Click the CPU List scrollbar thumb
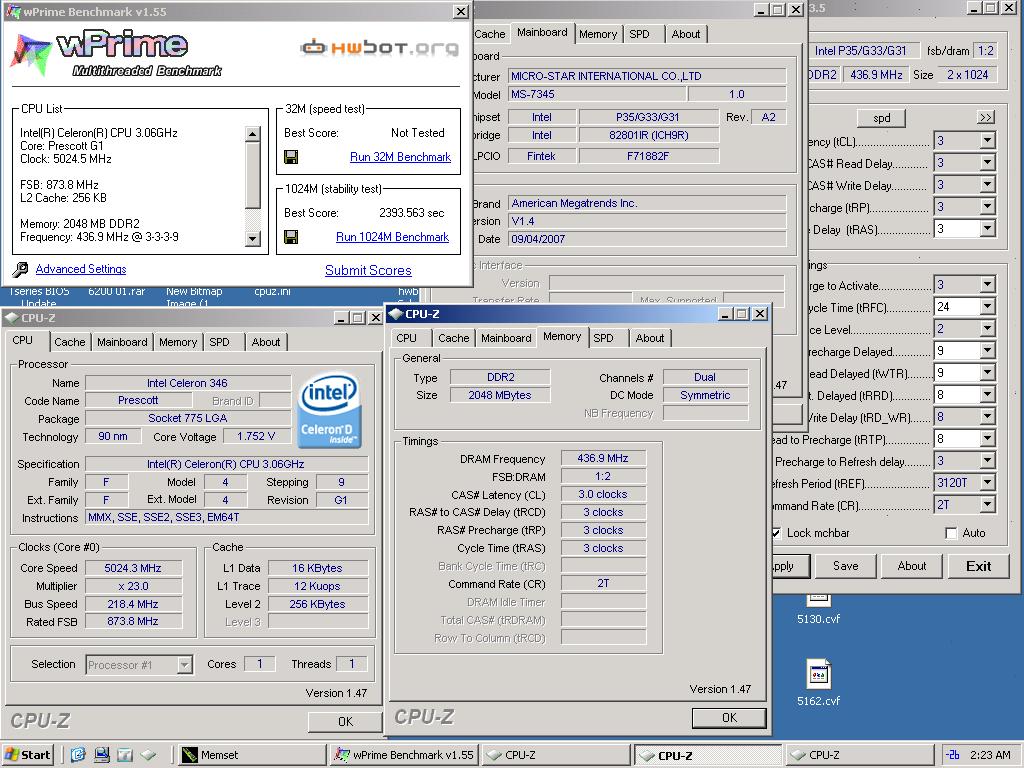The image size is (1024, 768). point(253,175)
